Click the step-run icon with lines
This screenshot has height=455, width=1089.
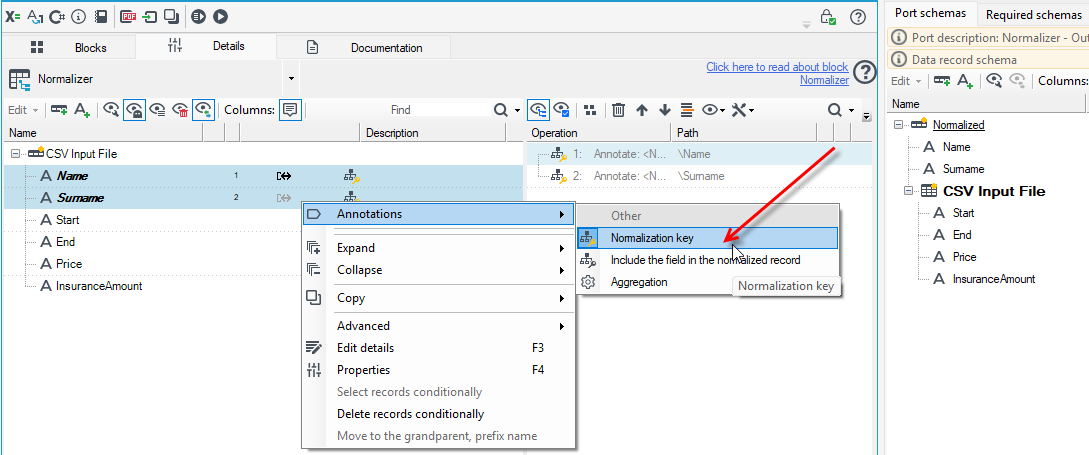click(199, 17)
